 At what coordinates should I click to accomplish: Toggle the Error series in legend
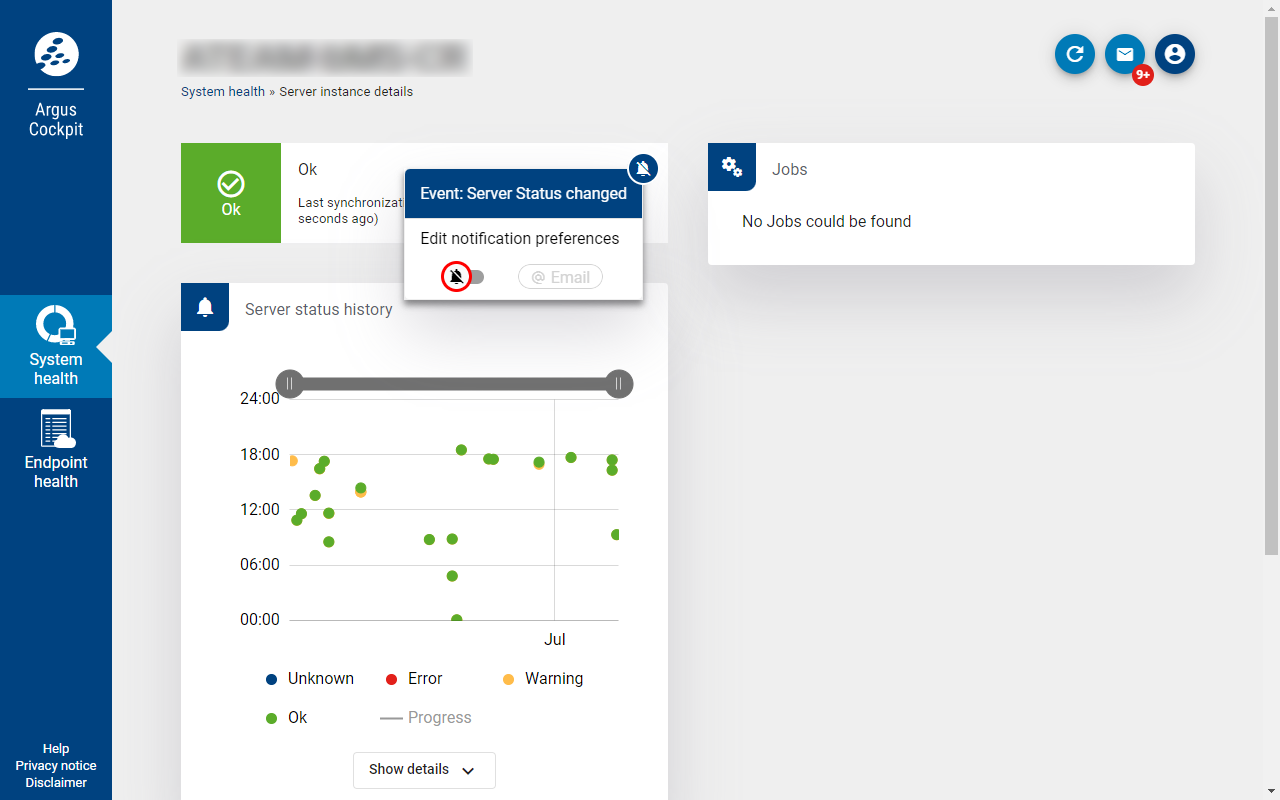pos(414,679)
